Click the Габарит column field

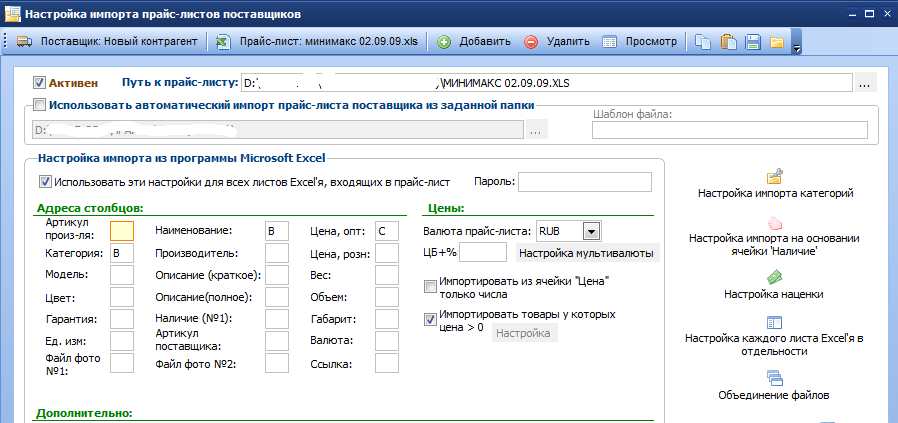tap(387, 319)
